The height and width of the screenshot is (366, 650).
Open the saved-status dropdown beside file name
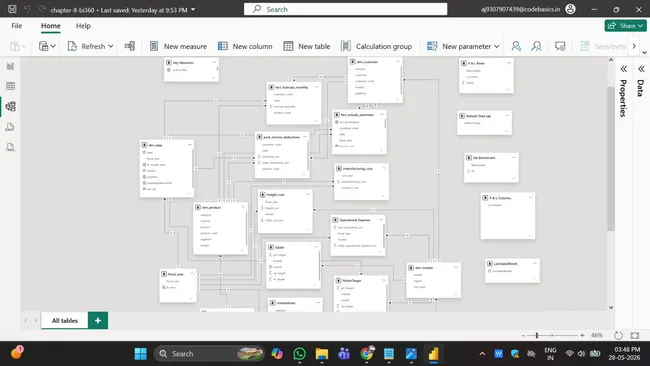click(193, 10)
